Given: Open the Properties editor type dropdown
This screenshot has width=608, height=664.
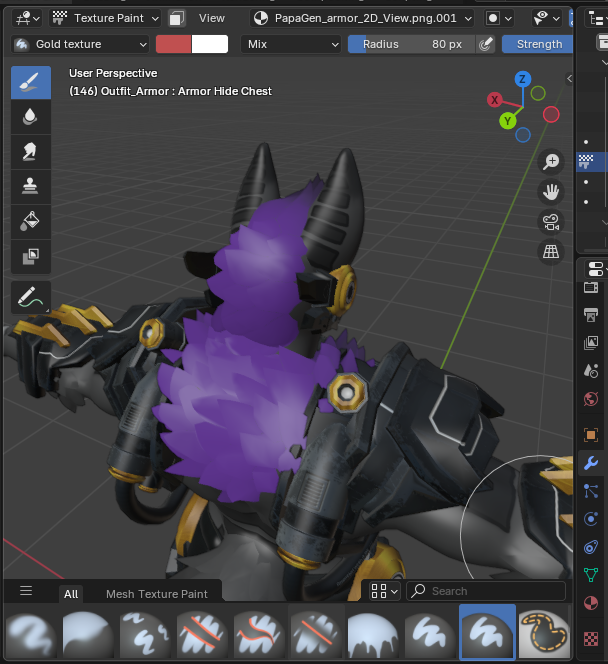Looking at the screenshot, I should click(597, 269).
